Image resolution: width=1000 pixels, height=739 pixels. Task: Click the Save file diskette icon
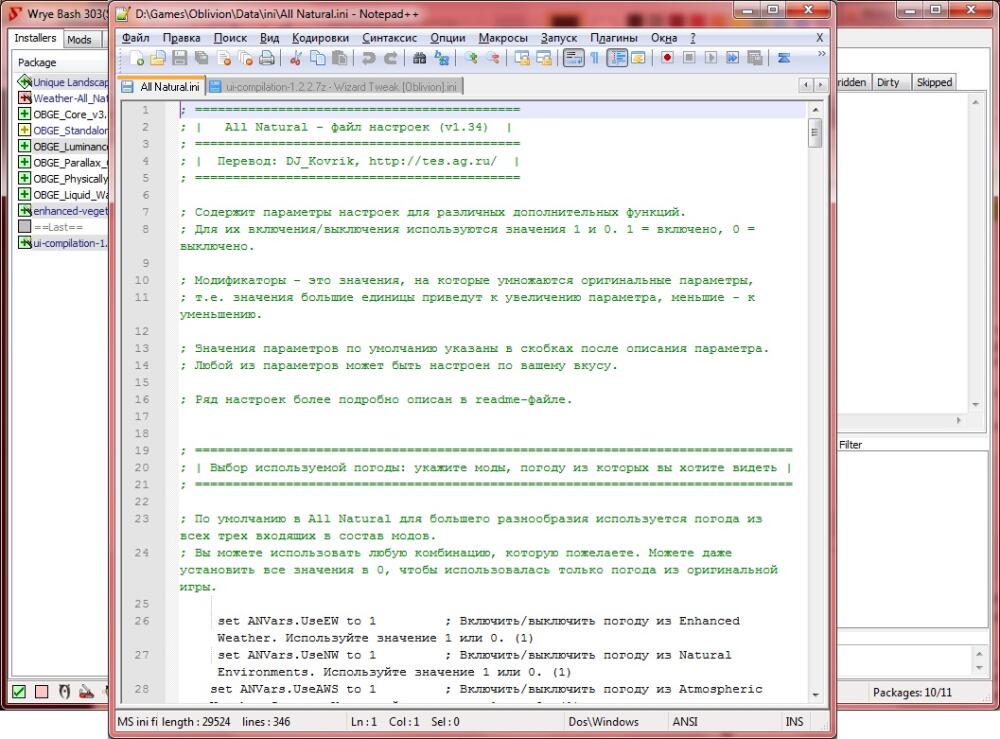pyautogui.click(x=180, y=59)
